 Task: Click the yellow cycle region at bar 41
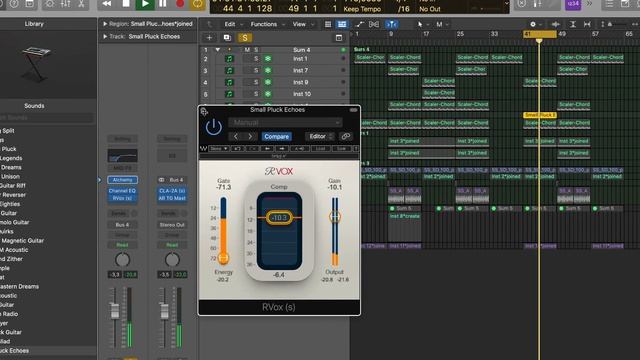pyautogui.click(x=540, y=34)
